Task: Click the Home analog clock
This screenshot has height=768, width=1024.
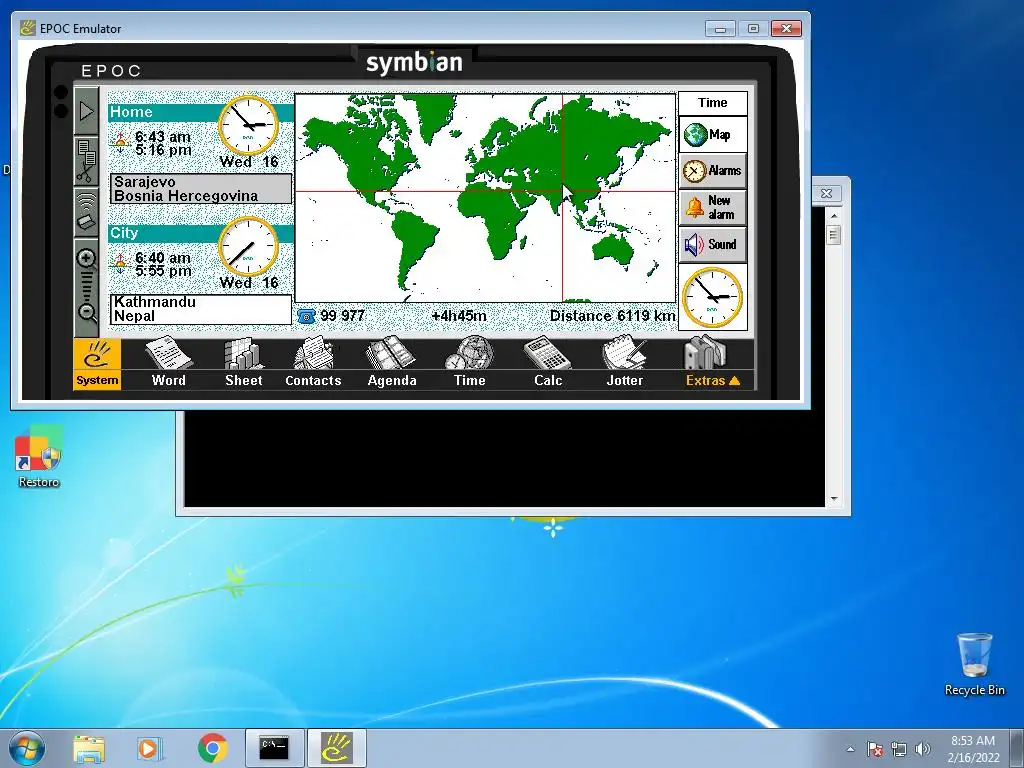Action: pos(248,125)
